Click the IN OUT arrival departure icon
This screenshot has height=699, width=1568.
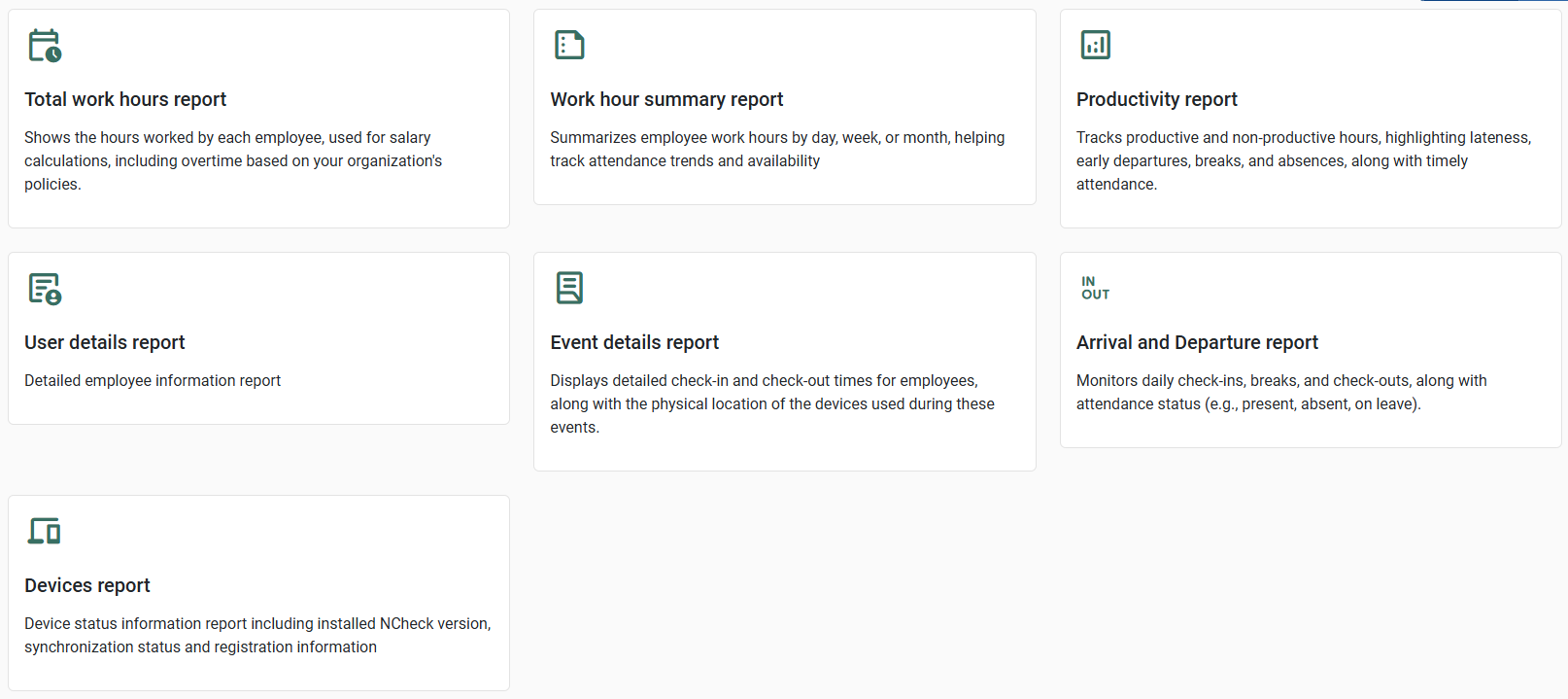(1095, 288)
